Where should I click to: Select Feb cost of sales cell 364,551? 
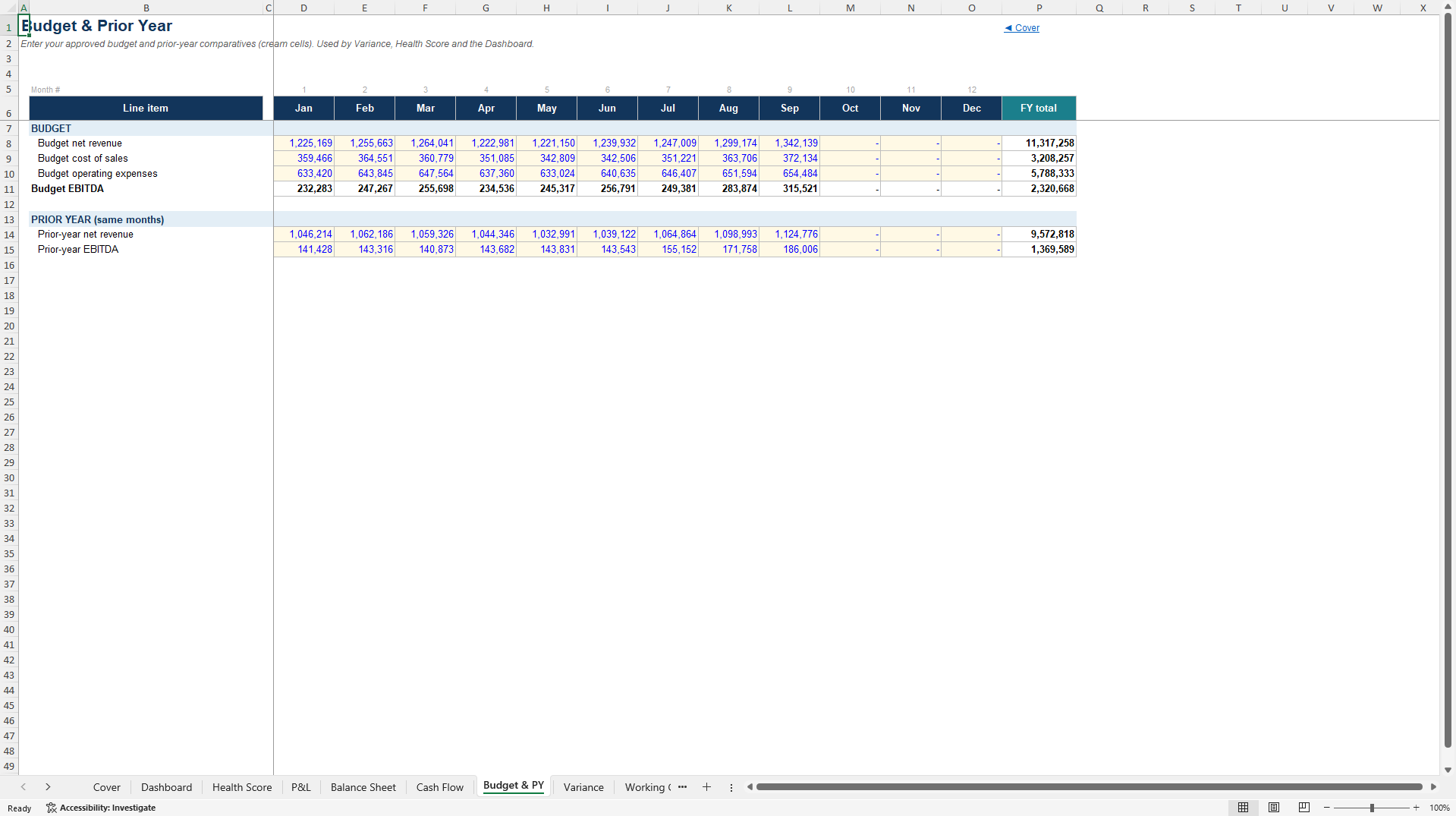click(x=364, y=159)
